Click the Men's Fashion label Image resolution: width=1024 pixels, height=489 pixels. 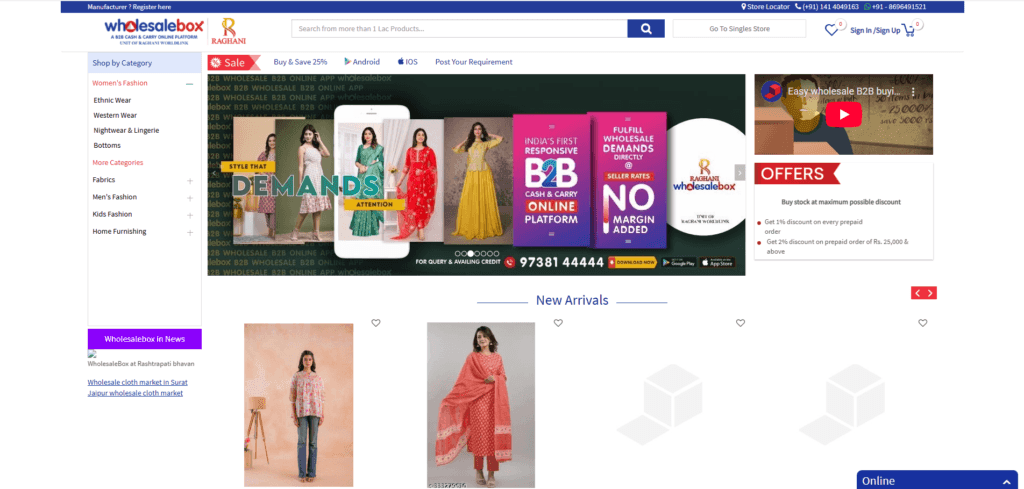point(114,197)
